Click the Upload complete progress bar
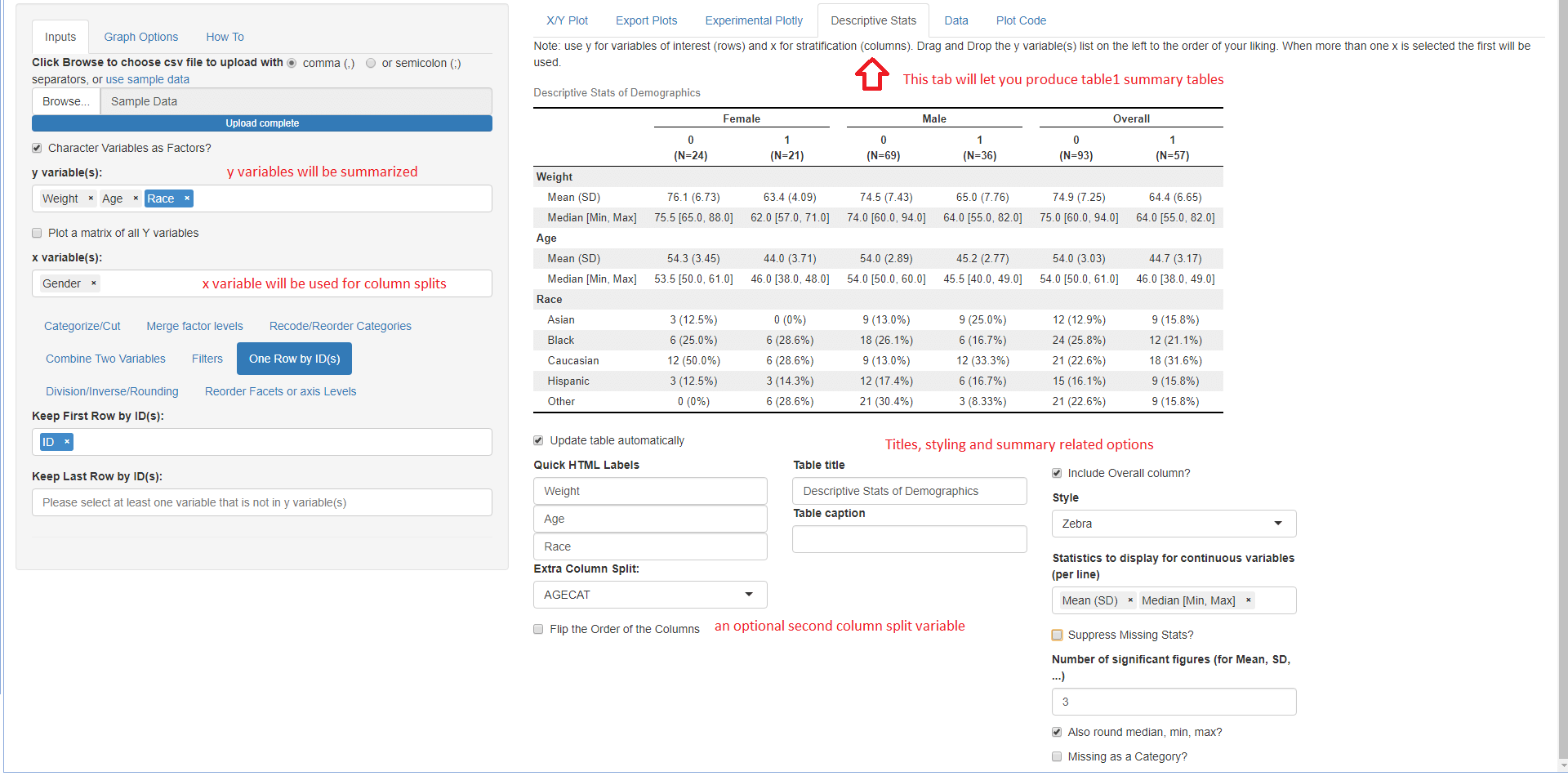The image size is (1568, 776). coord(261,123)
